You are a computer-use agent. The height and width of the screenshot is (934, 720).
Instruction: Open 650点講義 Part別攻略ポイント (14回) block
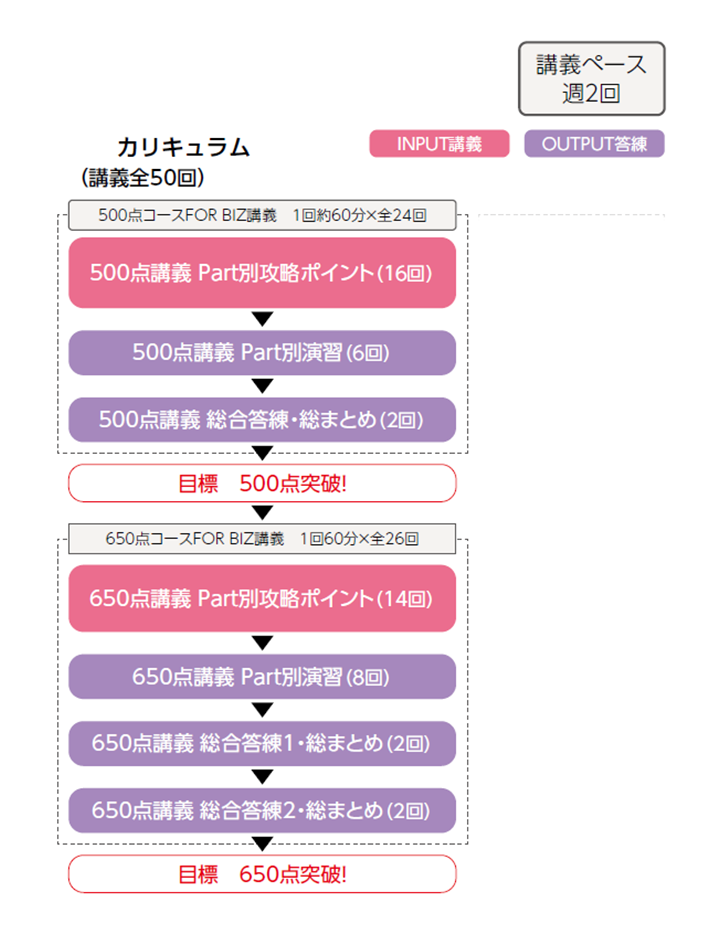click(262, 598)
